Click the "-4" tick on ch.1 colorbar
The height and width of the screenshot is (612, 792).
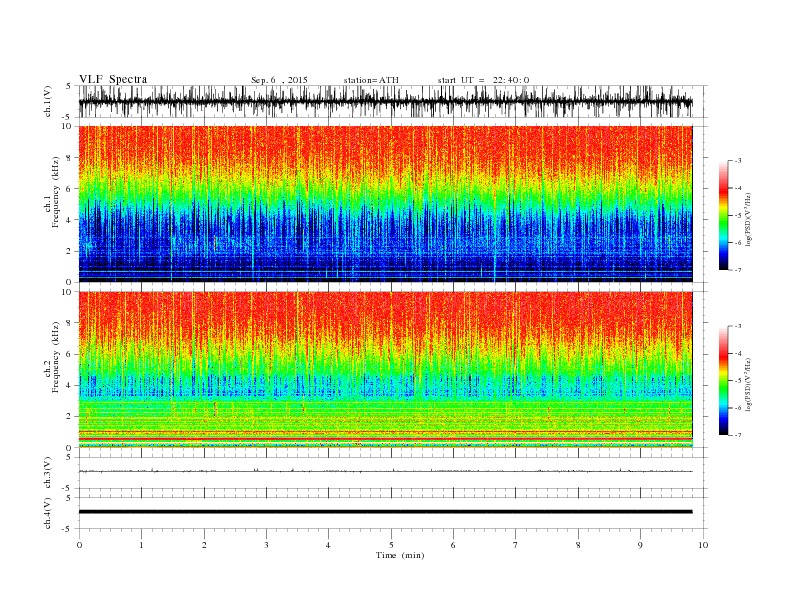[x=738, y=188]
